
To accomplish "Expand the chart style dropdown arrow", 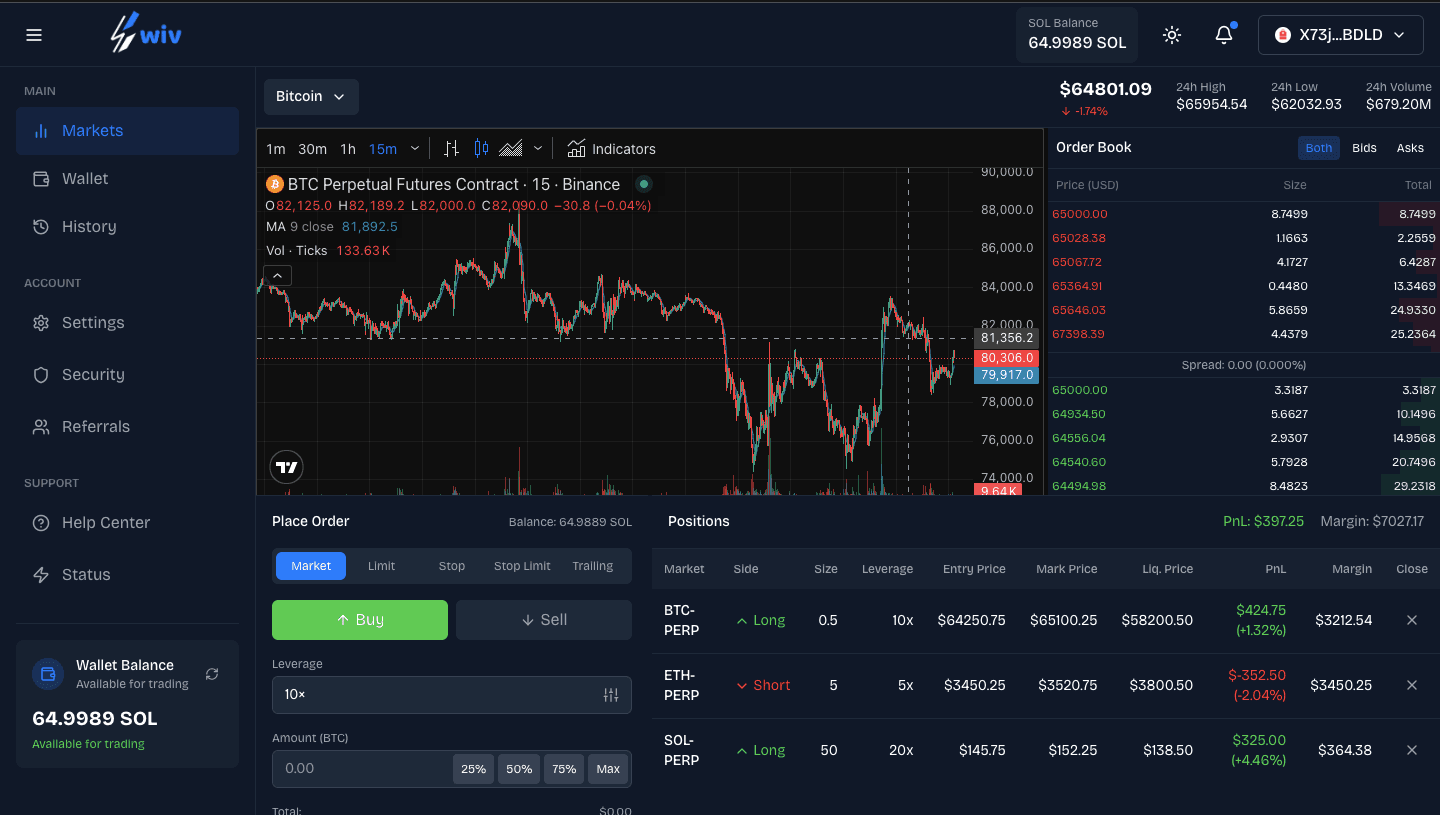I will [538, 149].
